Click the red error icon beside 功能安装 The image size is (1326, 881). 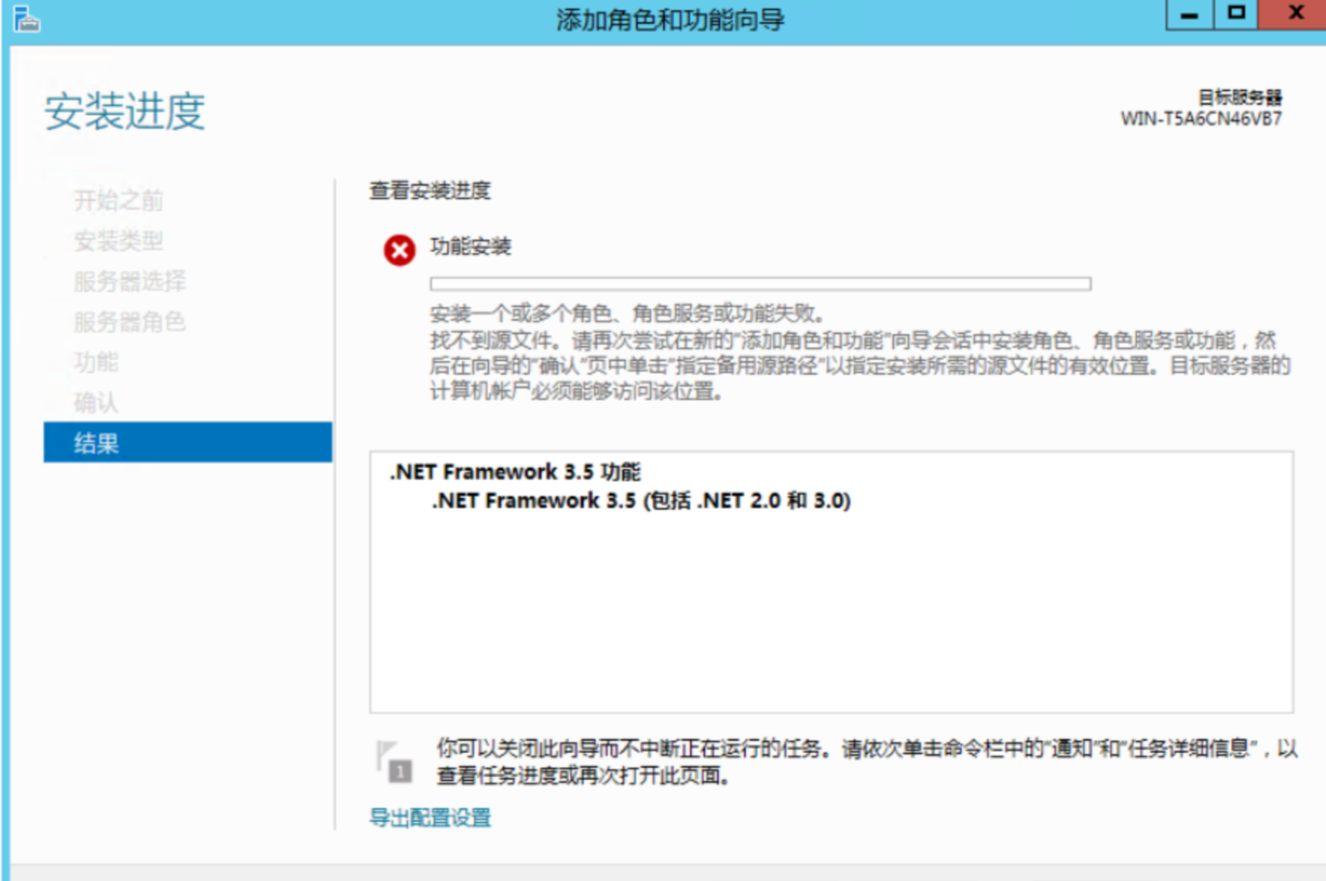click(399, 250)
